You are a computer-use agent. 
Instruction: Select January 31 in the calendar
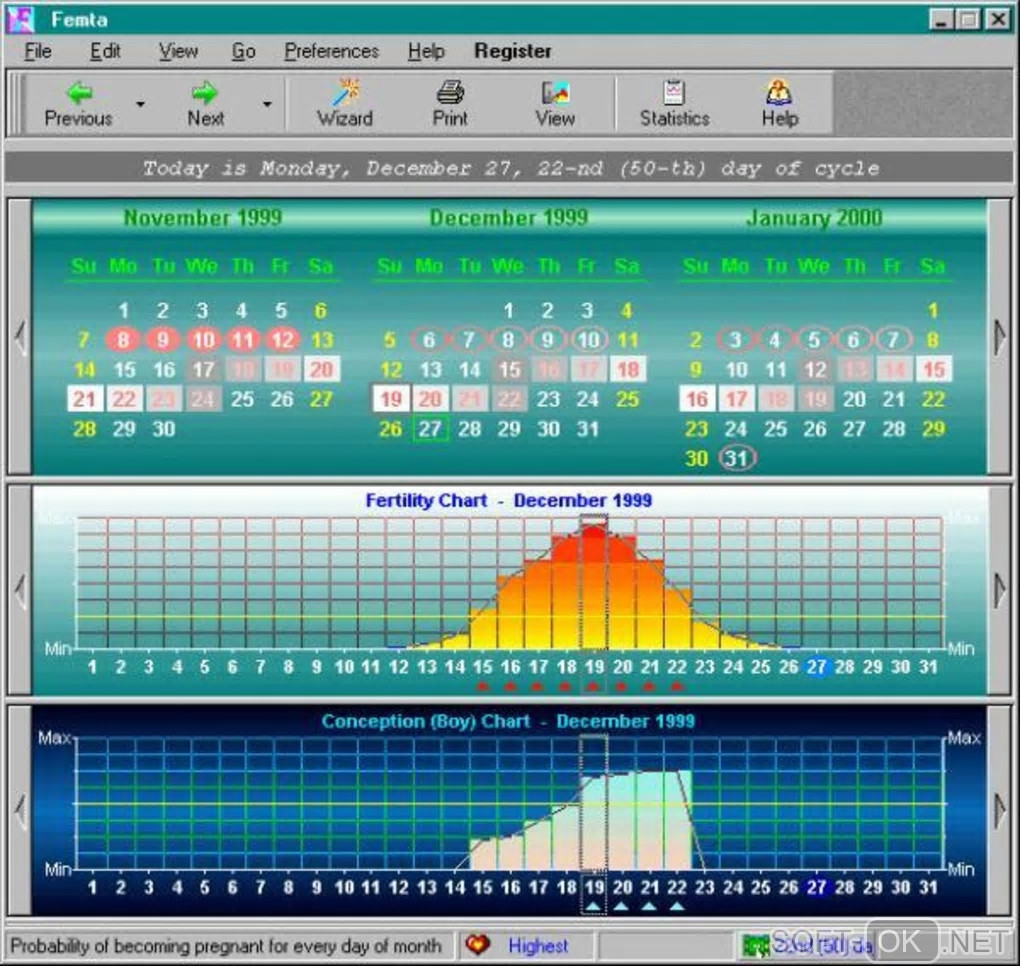[x=736, y=459]
